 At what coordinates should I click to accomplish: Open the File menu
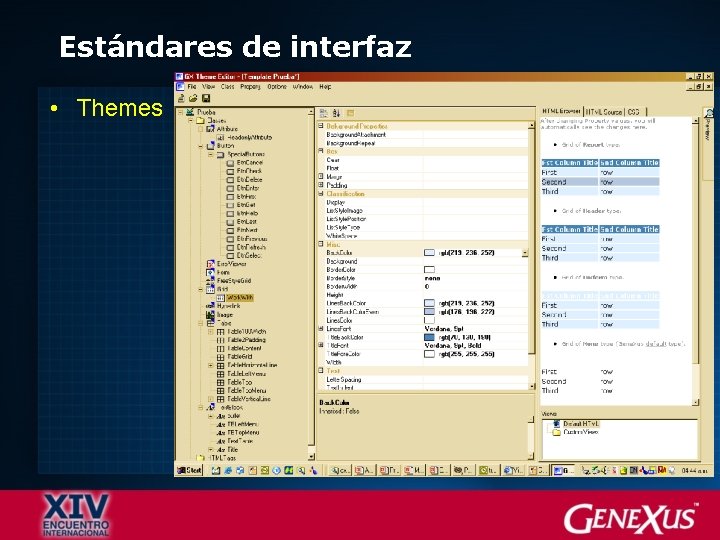click(x=192, y=86)
